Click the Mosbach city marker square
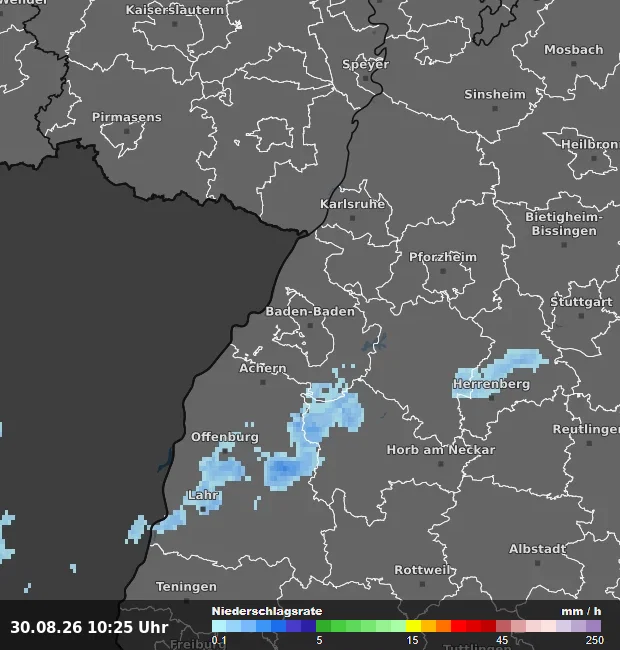620x650 pixels. pyautogui.click(x=574, y=64)
